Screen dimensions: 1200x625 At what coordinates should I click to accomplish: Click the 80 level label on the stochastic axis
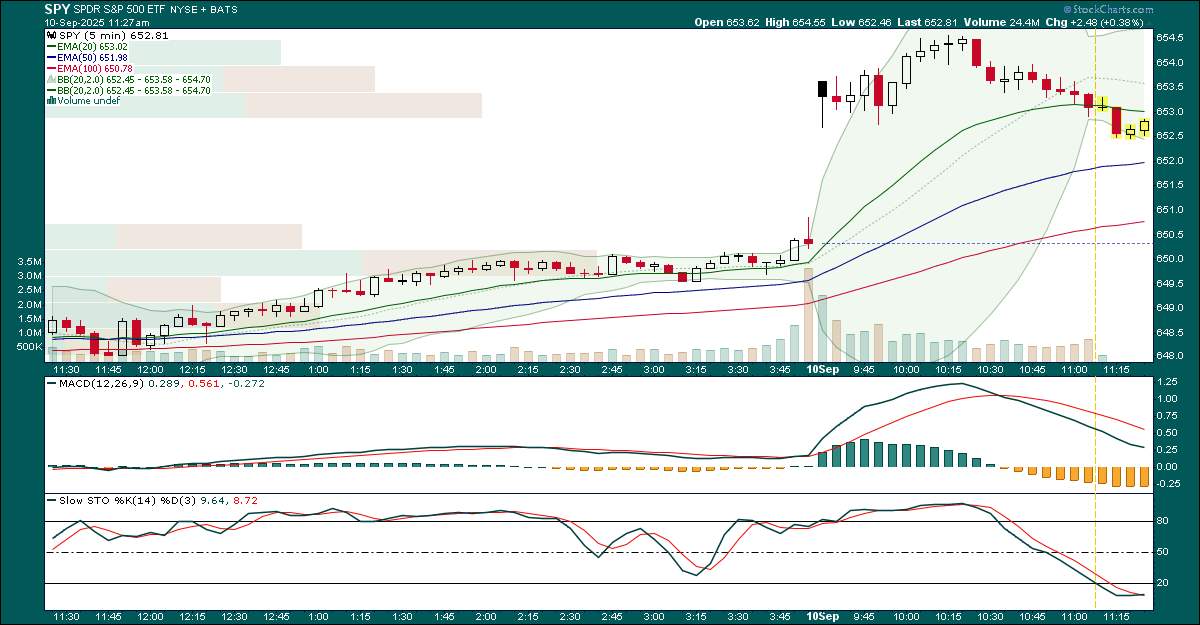pos(1163,521)
